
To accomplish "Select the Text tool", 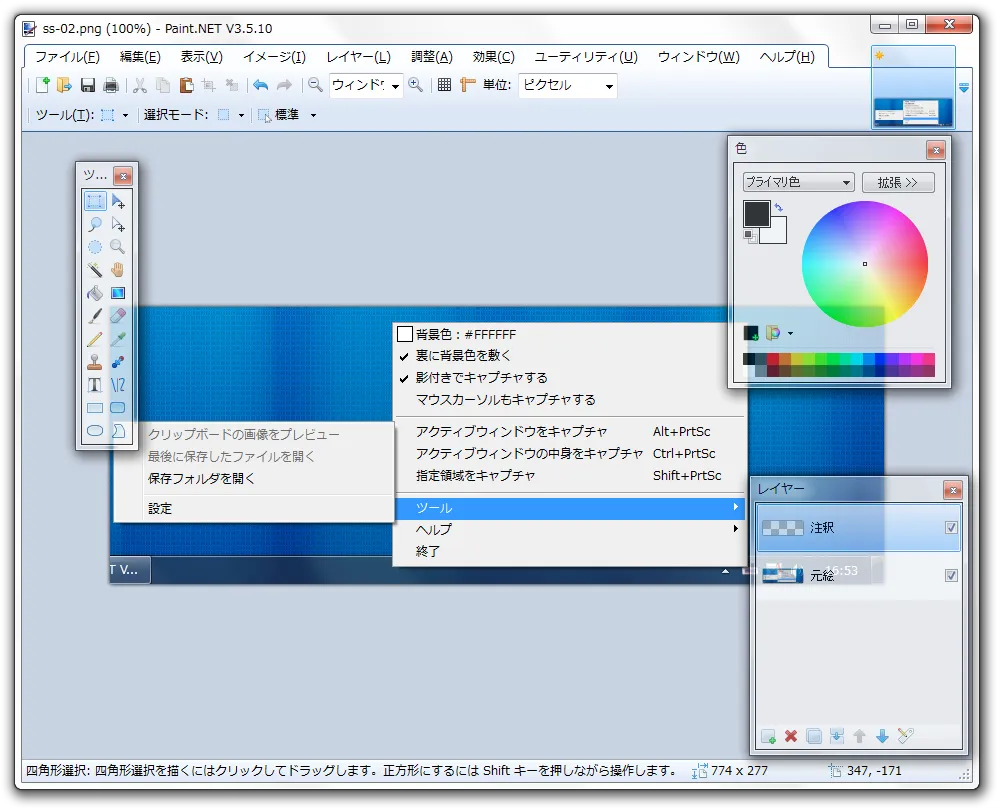I will [x=94, y=384].
